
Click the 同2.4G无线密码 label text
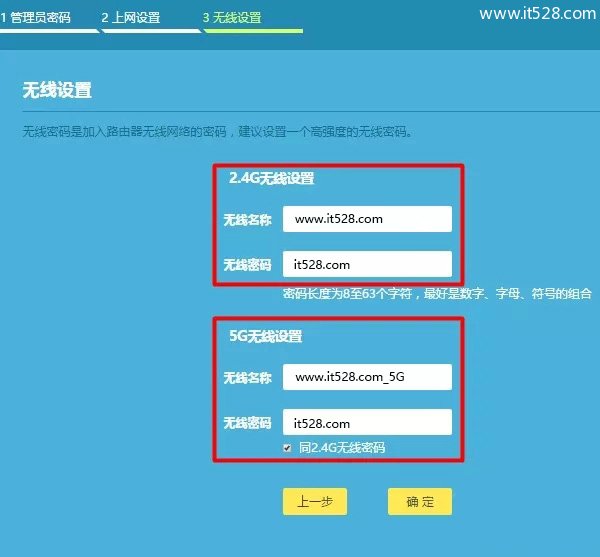tap(342, 448)
